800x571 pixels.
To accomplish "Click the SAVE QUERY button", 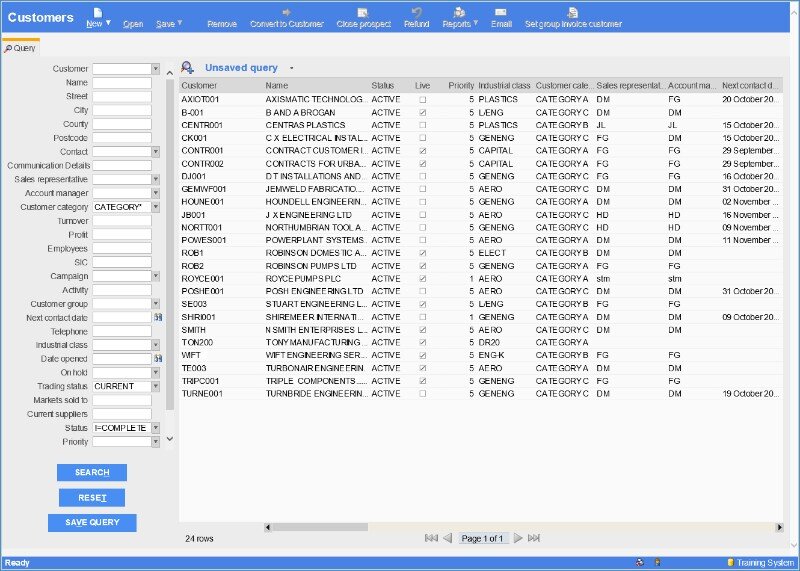I will pos(92,522).
